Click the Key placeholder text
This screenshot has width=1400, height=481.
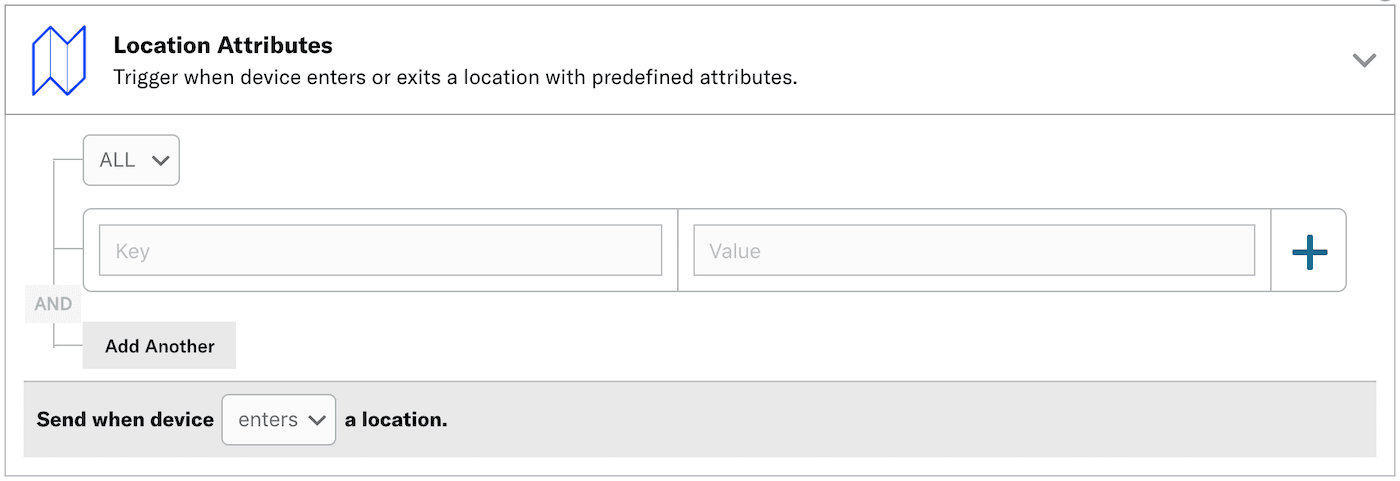pyautogui.click(x=132, y=251)
